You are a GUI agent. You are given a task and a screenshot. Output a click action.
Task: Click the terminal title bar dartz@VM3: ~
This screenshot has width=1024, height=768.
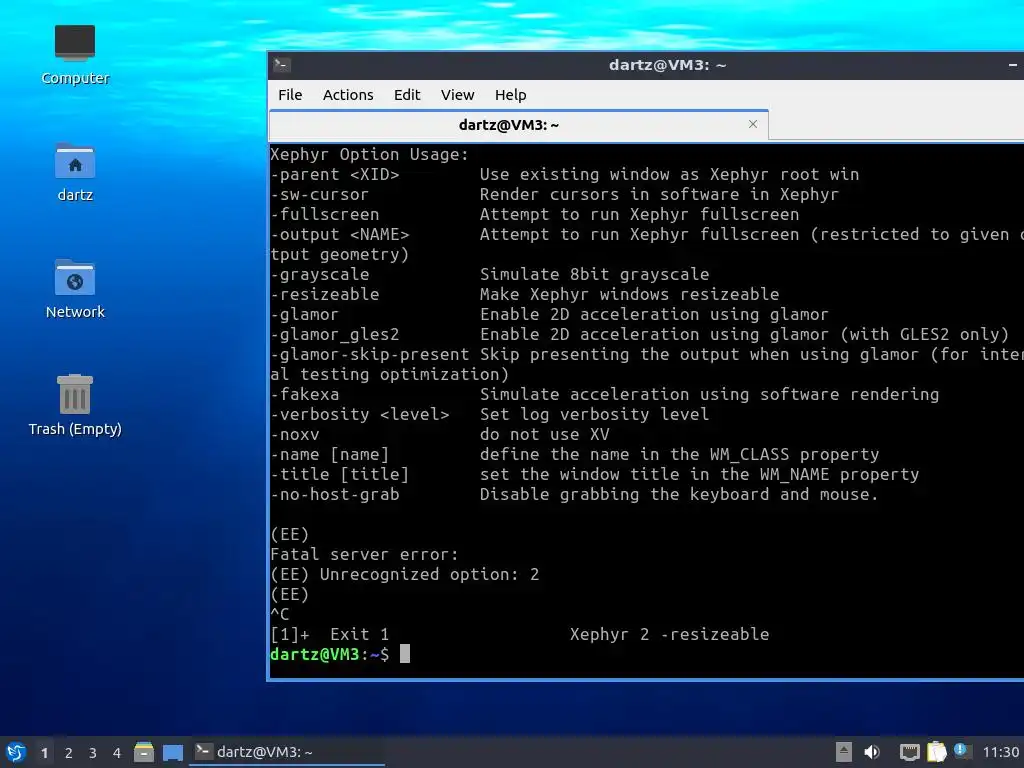pyautogui.click(x=667, y=65)
